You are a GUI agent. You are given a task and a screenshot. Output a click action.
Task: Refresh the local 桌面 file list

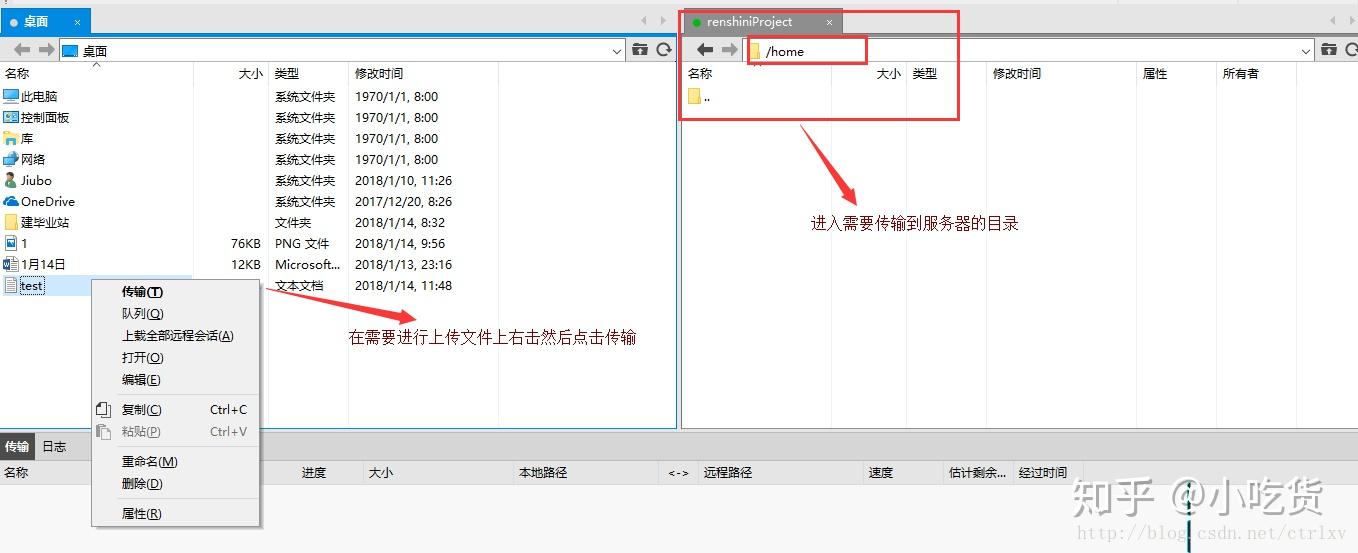664,50
